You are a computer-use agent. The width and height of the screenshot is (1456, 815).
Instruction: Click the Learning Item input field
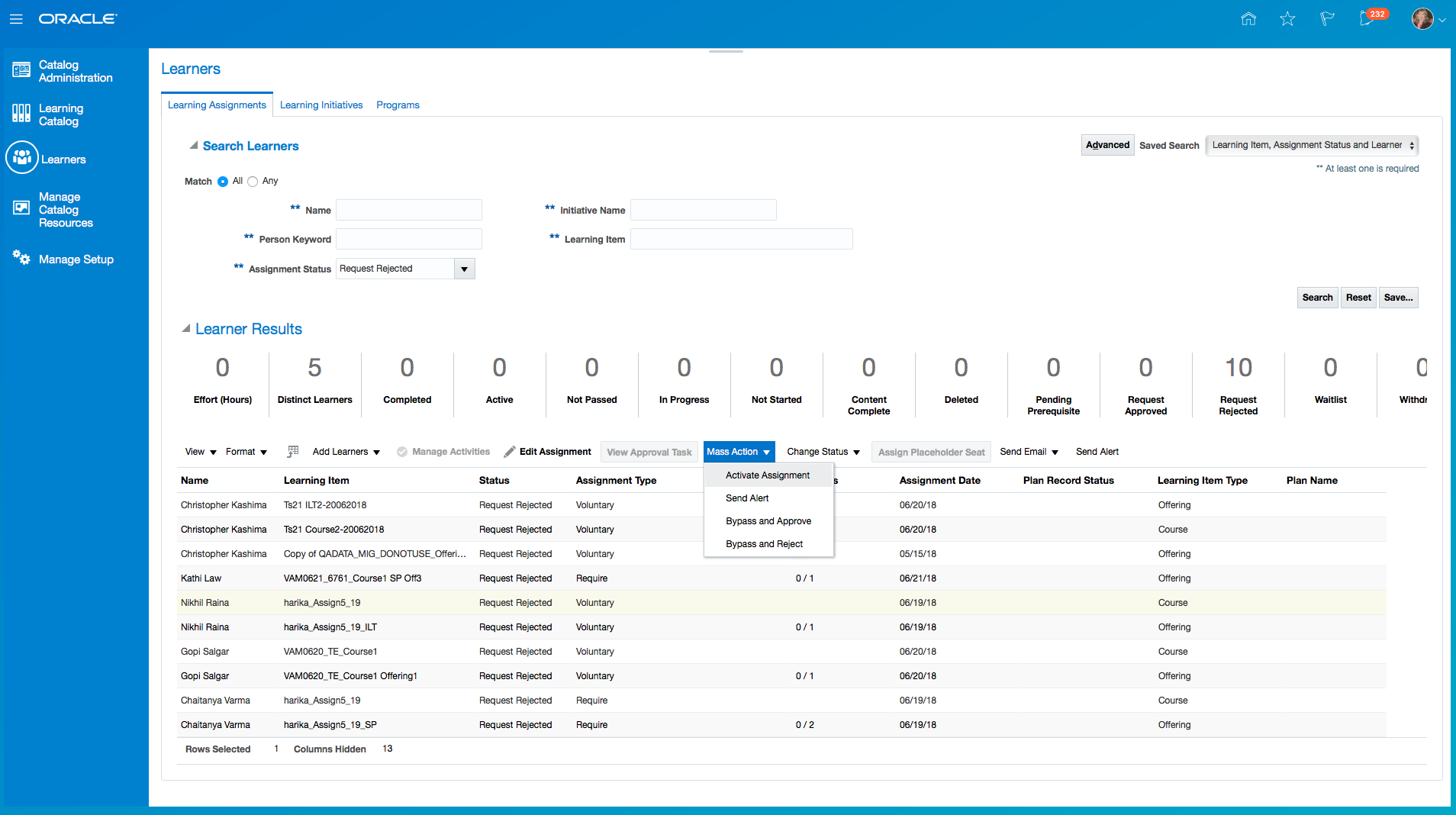tap(741, 240)
